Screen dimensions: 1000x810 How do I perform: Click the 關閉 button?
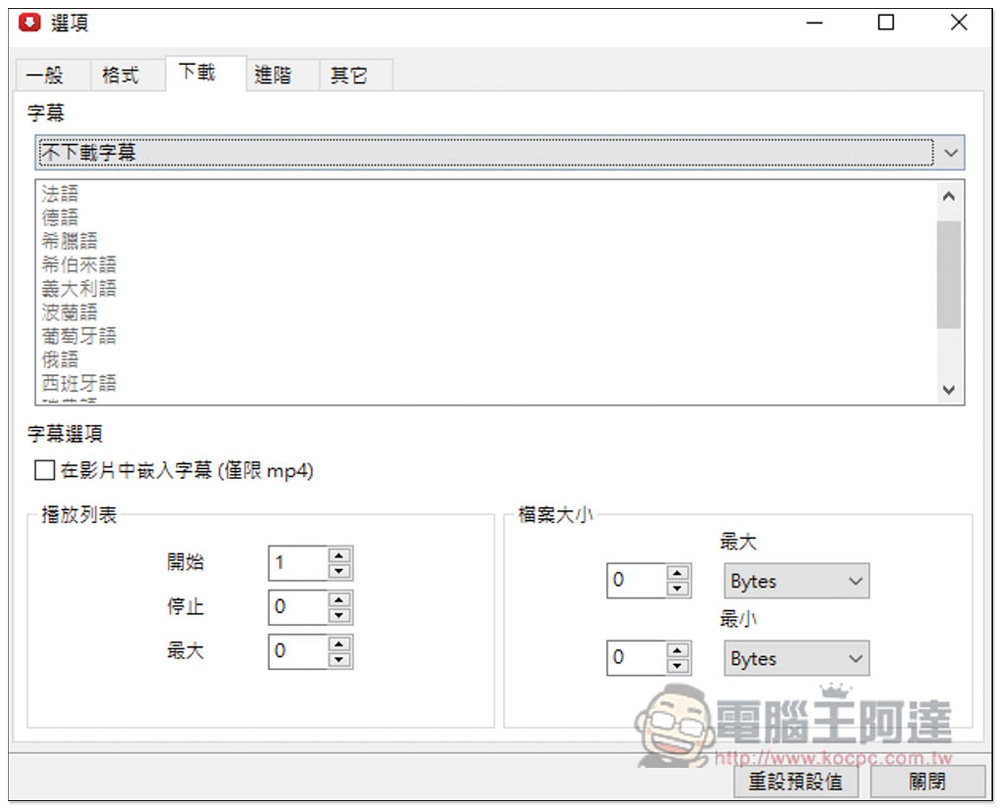(927, 781)
